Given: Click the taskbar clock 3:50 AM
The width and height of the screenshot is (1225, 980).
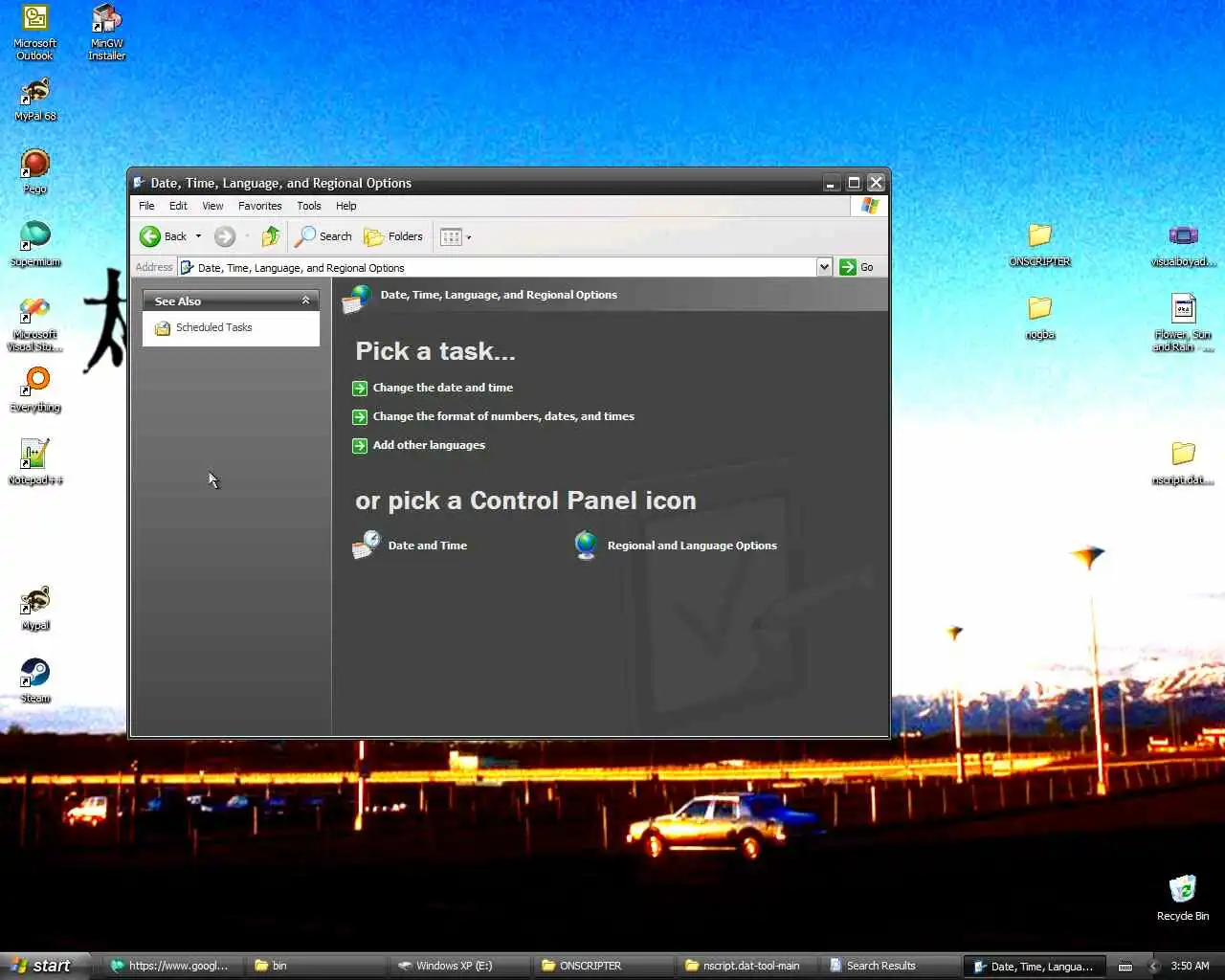Looking at the screenshot, I should 1190,966.
